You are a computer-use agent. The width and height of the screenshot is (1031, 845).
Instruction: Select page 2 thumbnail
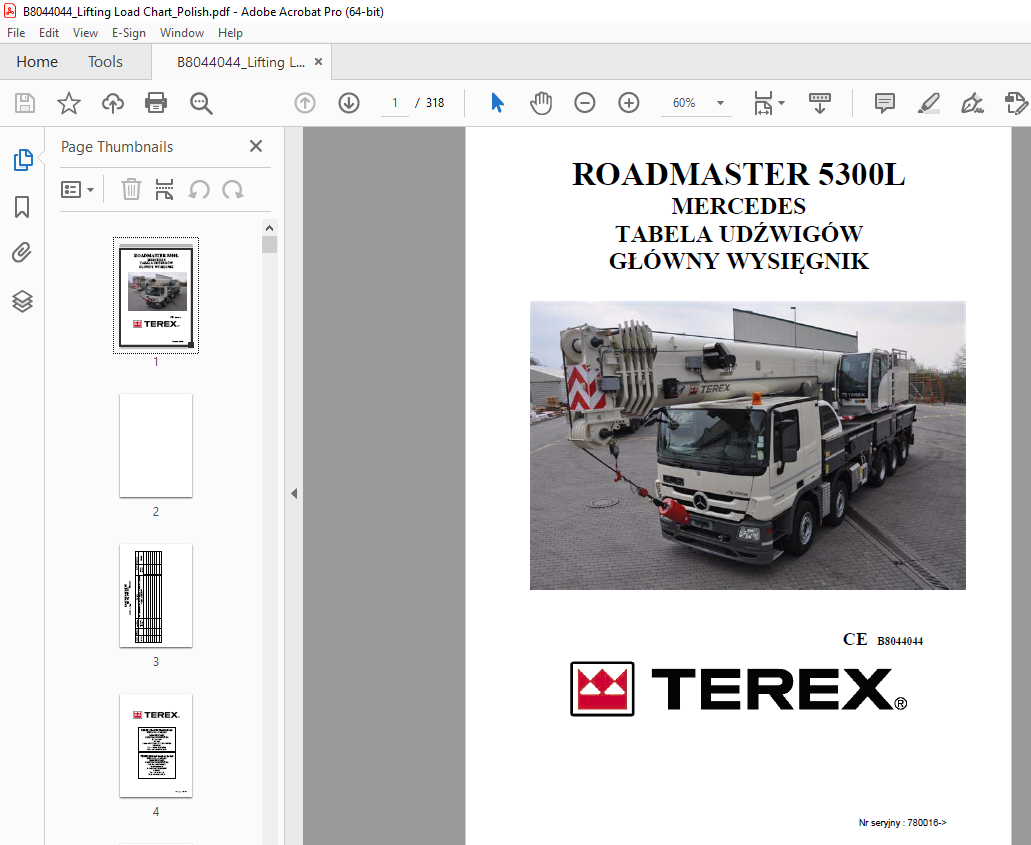point(156,446)
